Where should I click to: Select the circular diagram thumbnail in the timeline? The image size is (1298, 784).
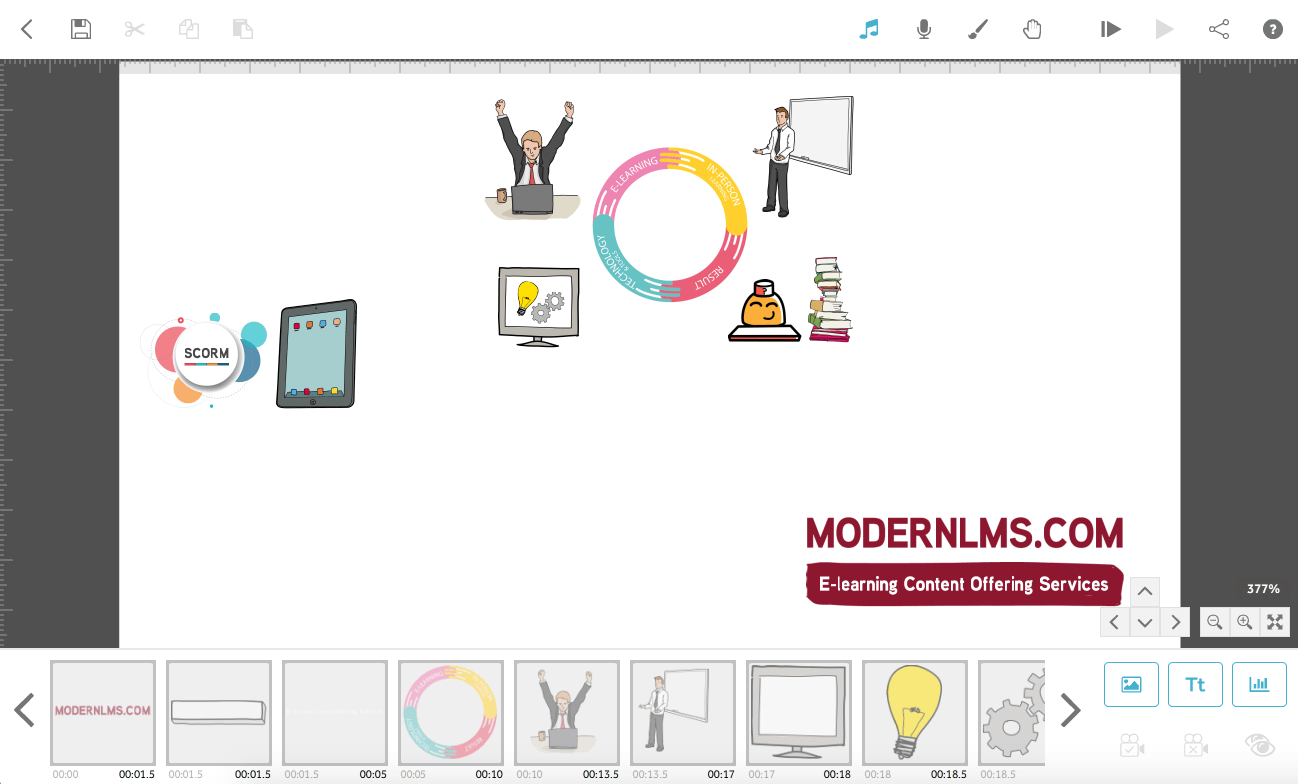[451, 712]
